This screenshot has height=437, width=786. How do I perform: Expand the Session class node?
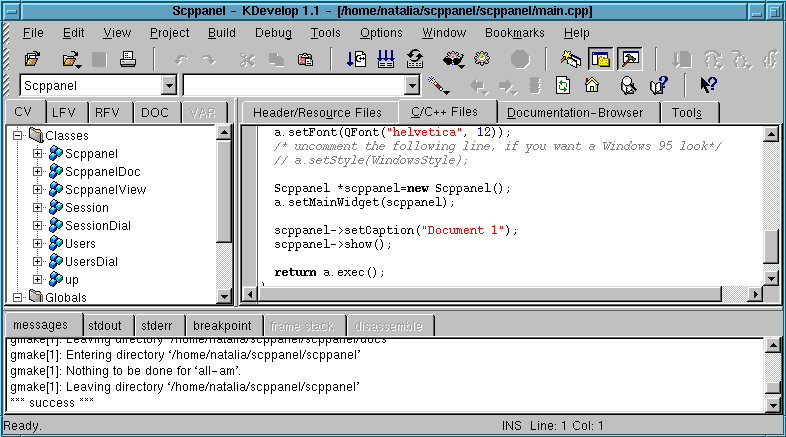38,207
